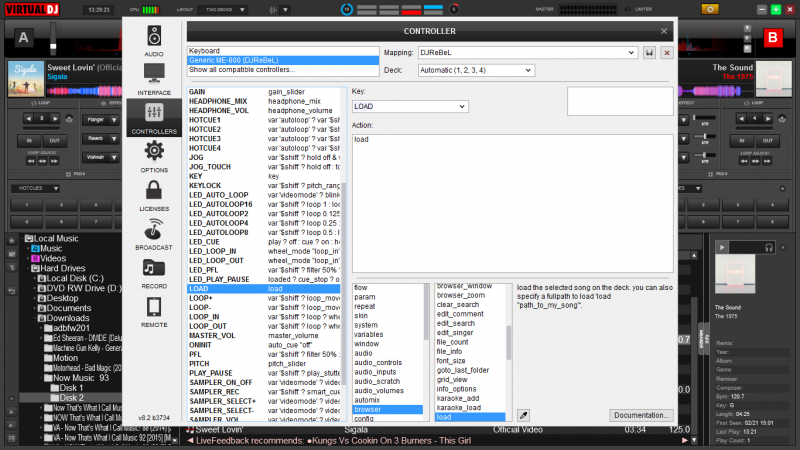The image size is (800, 450).
Task: Select Show all compatible controllers
Action: click(283, 70)
